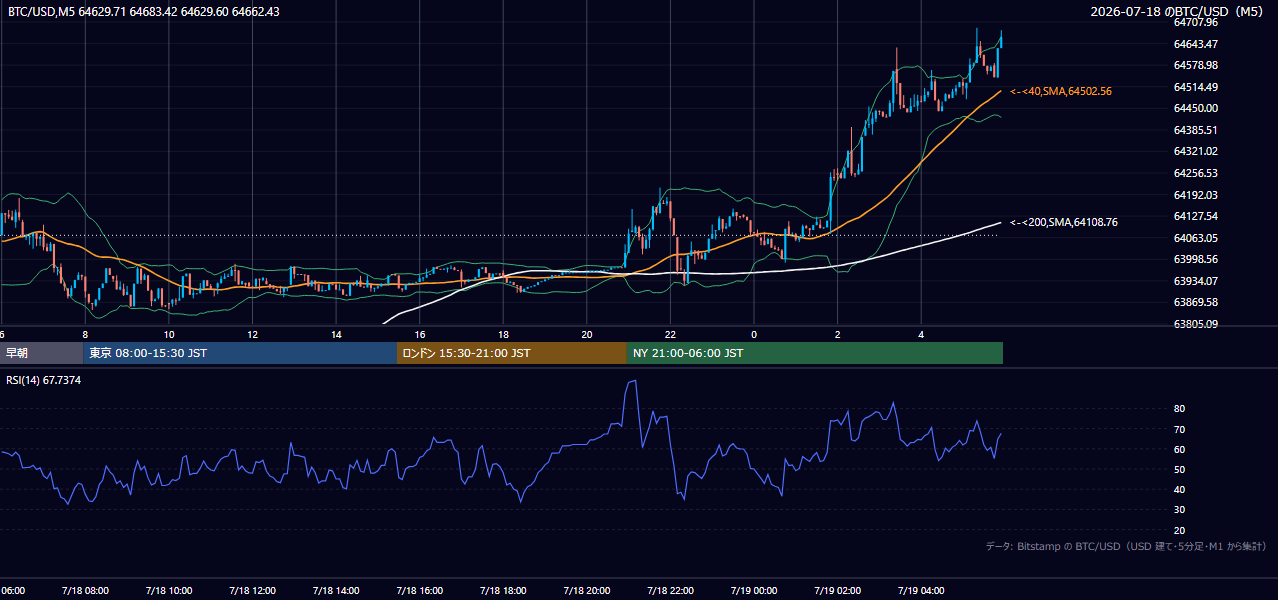Click hour label 18 under price chart

(x=503, y=335)
